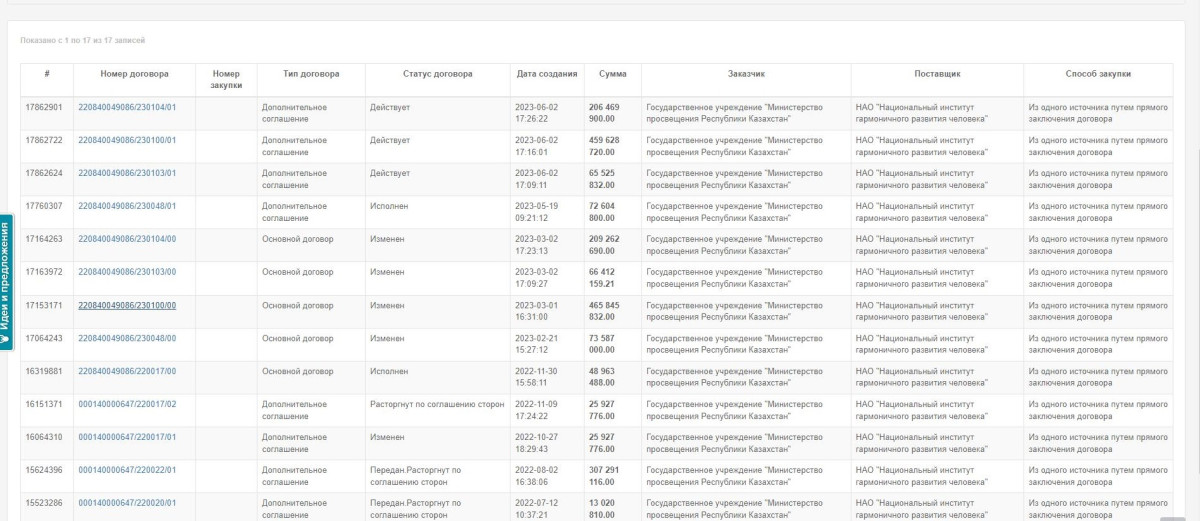Open contract link 220840049086/230100/01
Viewport: 1200px width, 521px height.
coord(127,141)
